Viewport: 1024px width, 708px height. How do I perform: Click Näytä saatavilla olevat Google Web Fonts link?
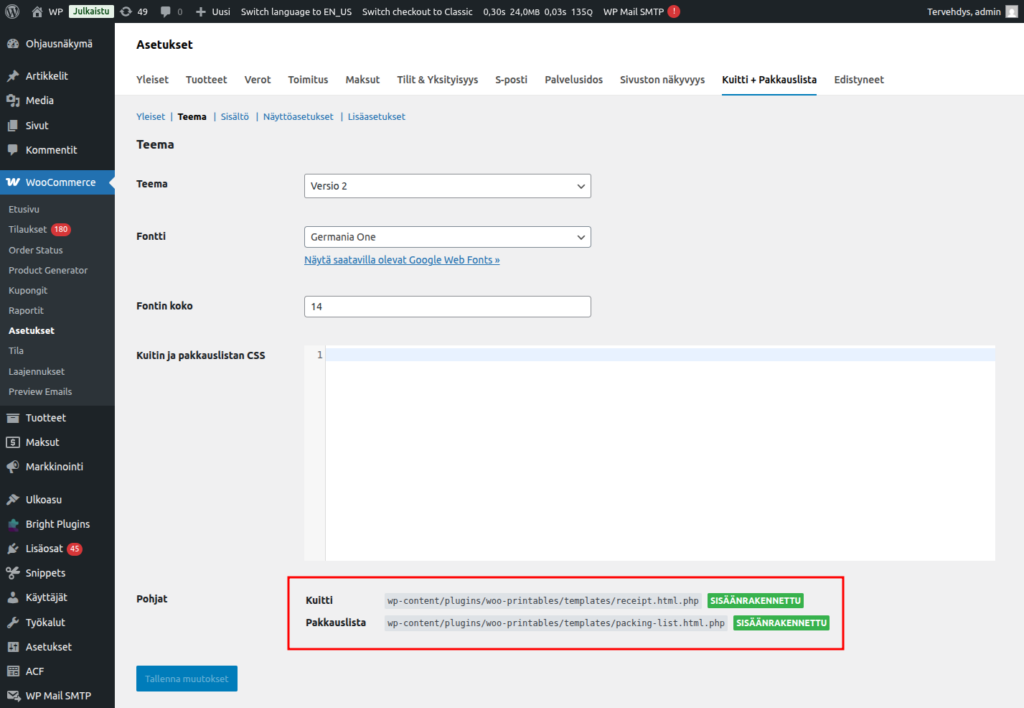click(x=402, y=260)
